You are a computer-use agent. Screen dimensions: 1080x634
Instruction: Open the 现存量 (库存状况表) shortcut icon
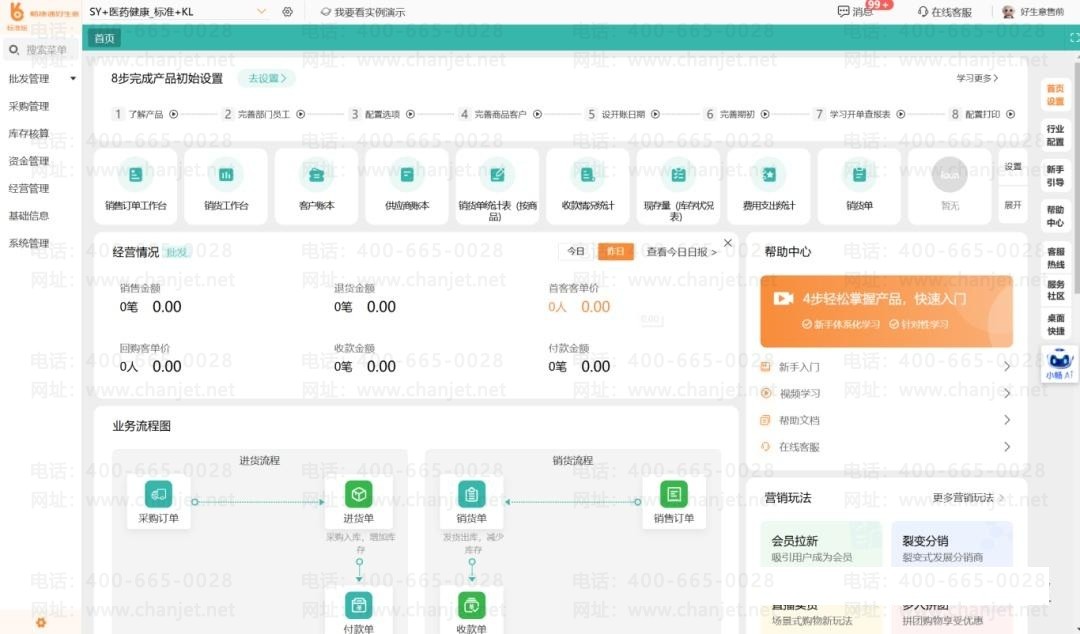click(678, 175)
